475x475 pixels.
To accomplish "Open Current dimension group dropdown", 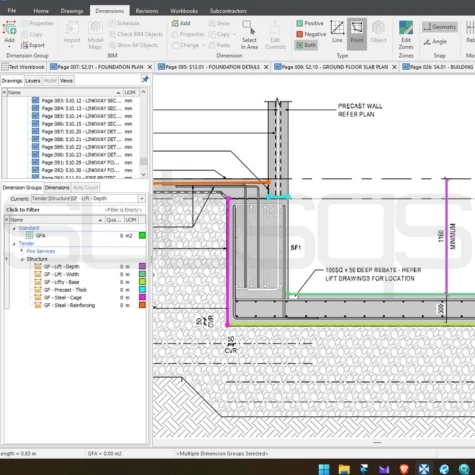I will (x=142, y=198).
